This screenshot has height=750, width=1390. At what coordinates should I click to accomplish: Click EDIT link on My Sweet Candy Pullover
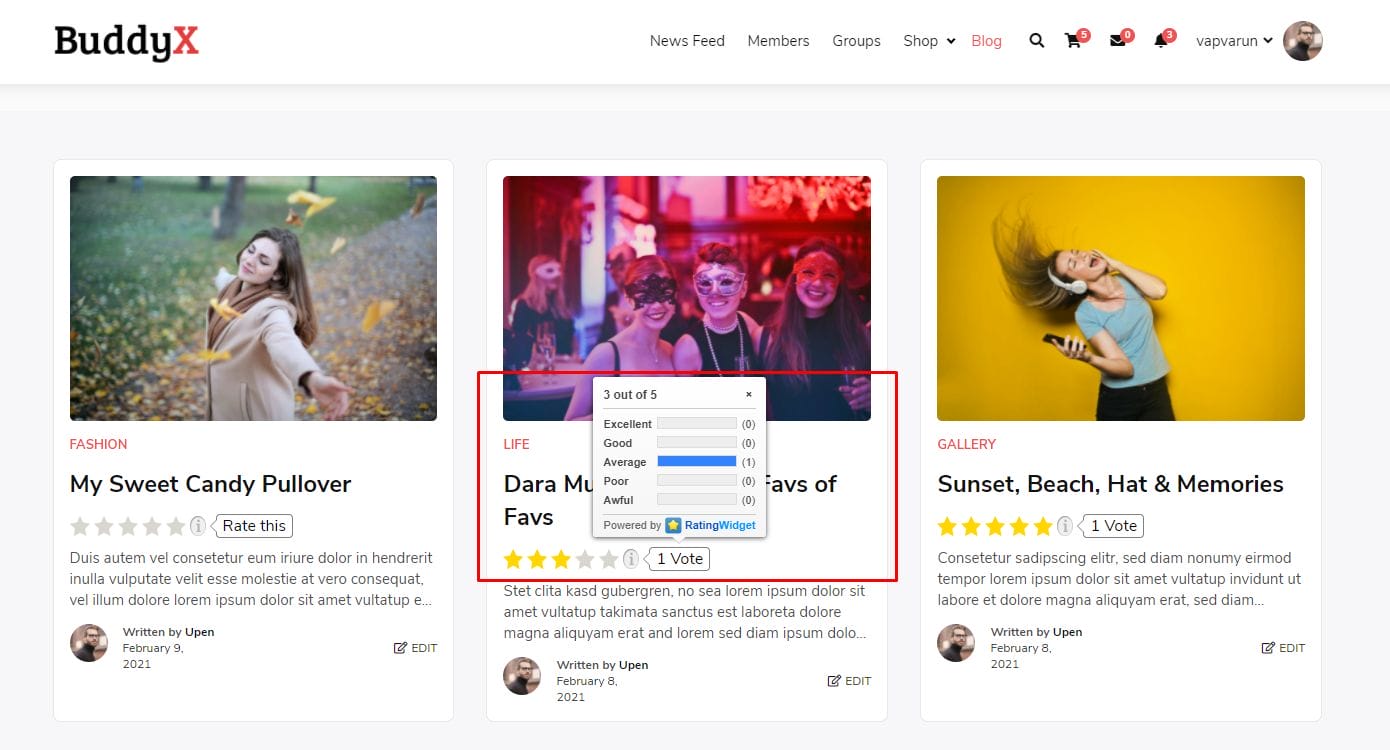pyautogui.click(x=416, y=648)
